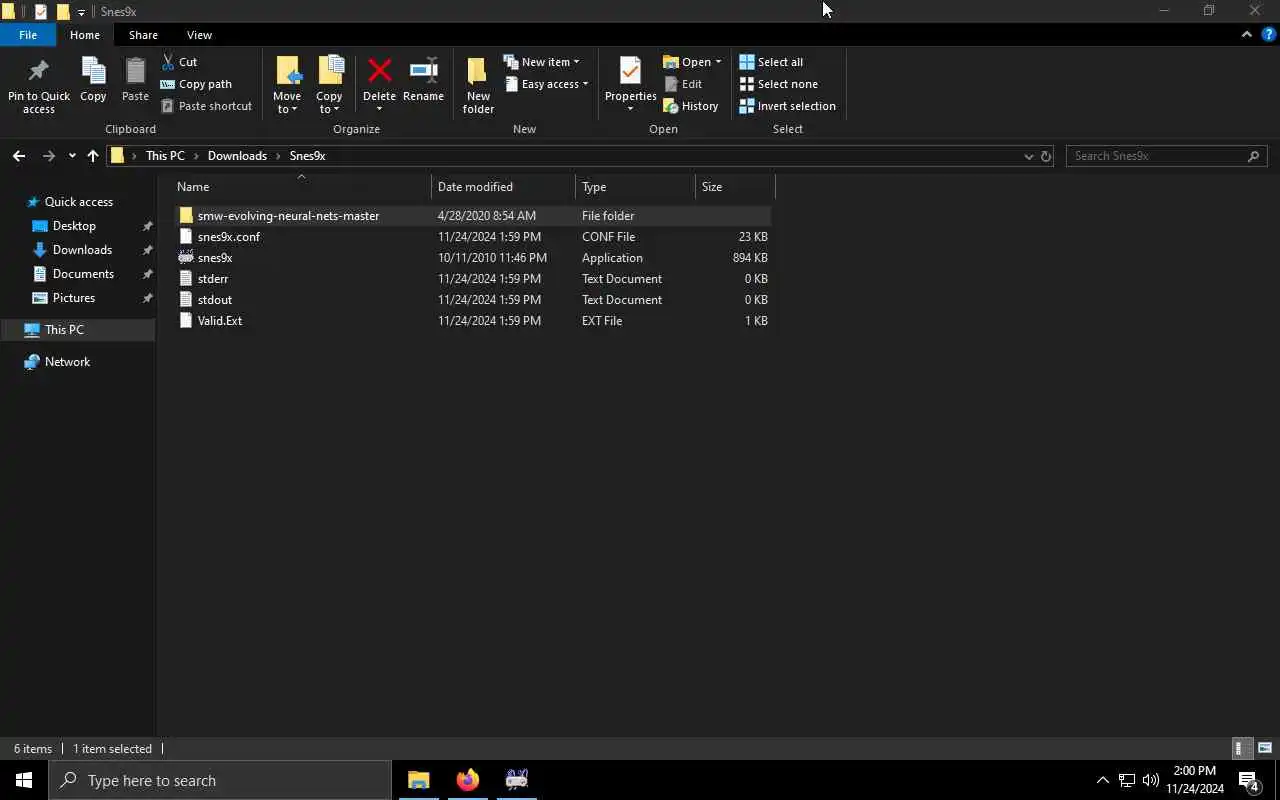Open the Easy access dropdown

tap(546, 84)
